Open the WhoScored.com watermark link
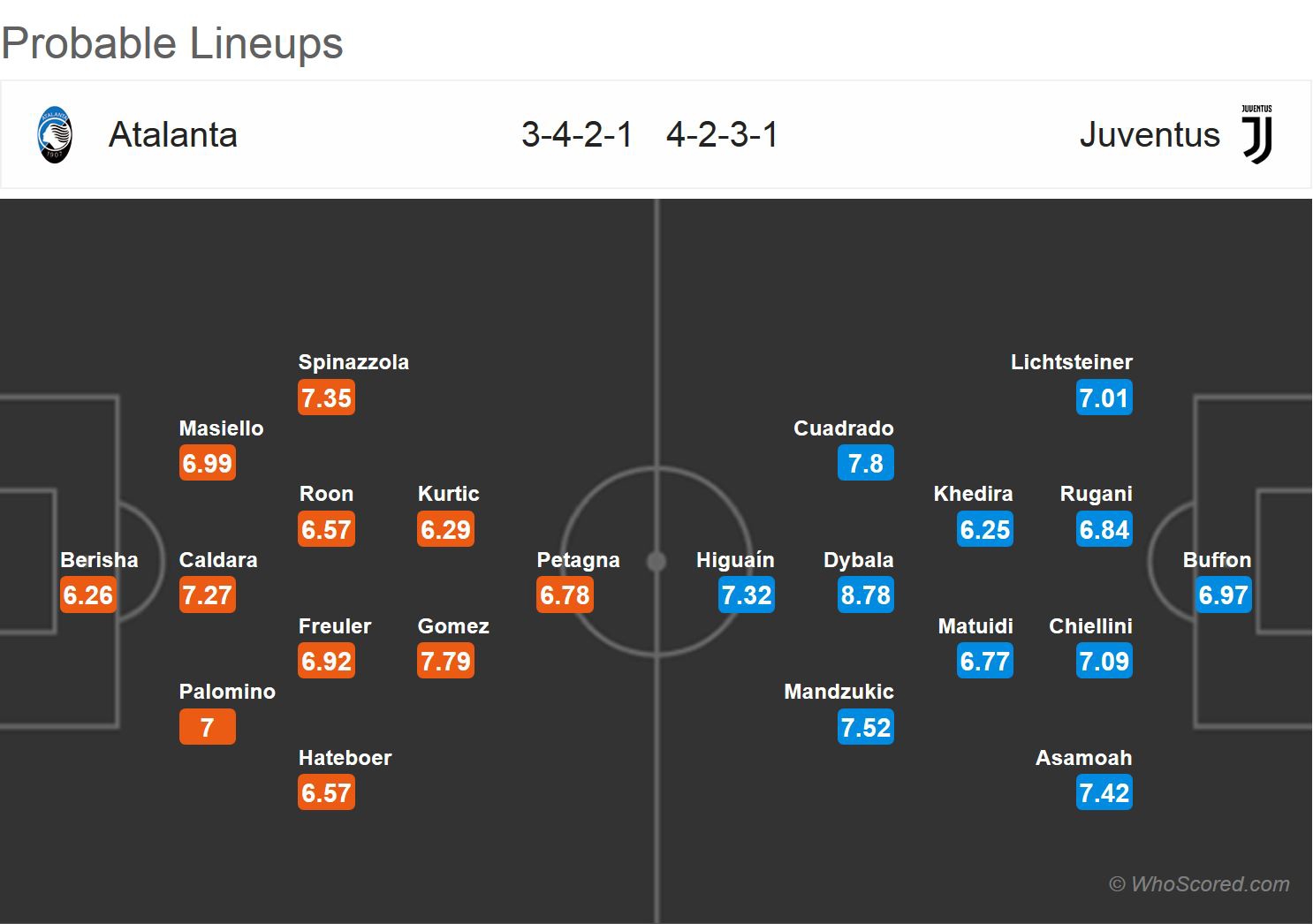 pyautogui.click(x=1199, y=884)
